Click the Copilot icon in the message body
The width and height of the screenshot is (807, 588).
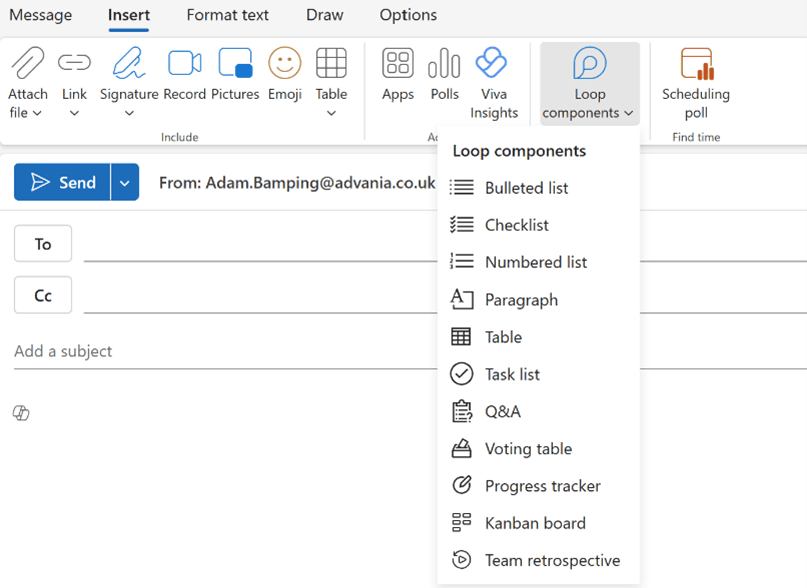coord(21,413)
